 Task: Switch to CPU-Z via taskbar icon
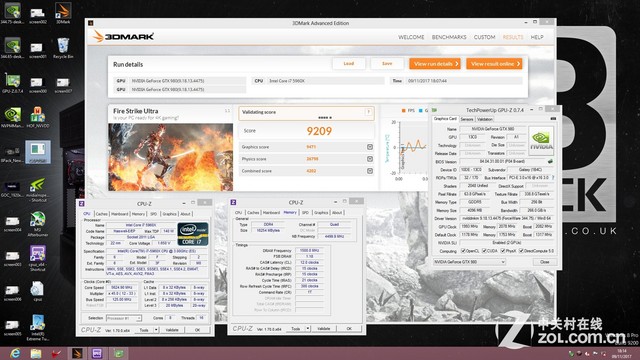(x=97, y=353)
